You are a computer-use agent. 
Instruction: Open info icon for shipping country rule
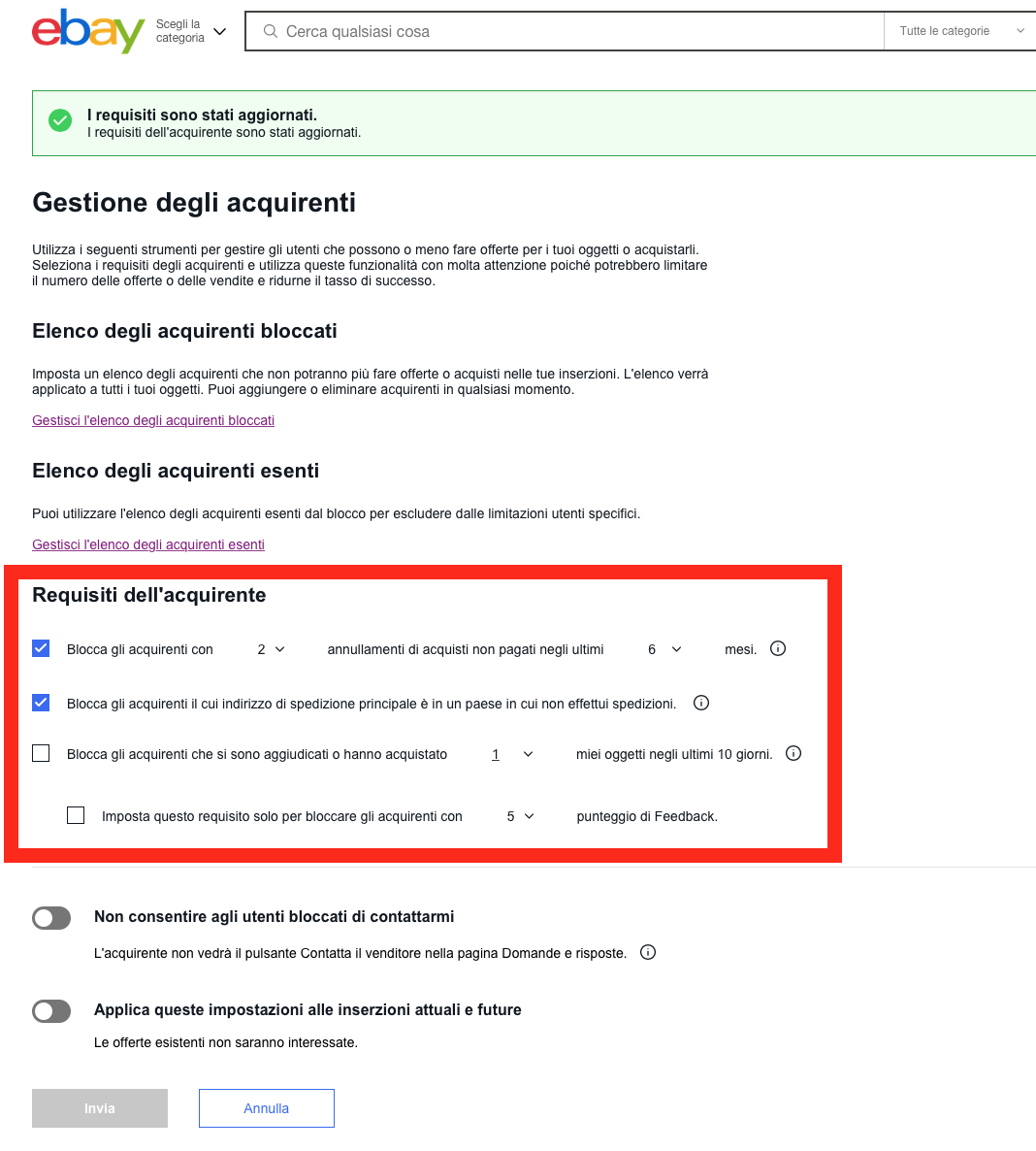tap(701, 703)
